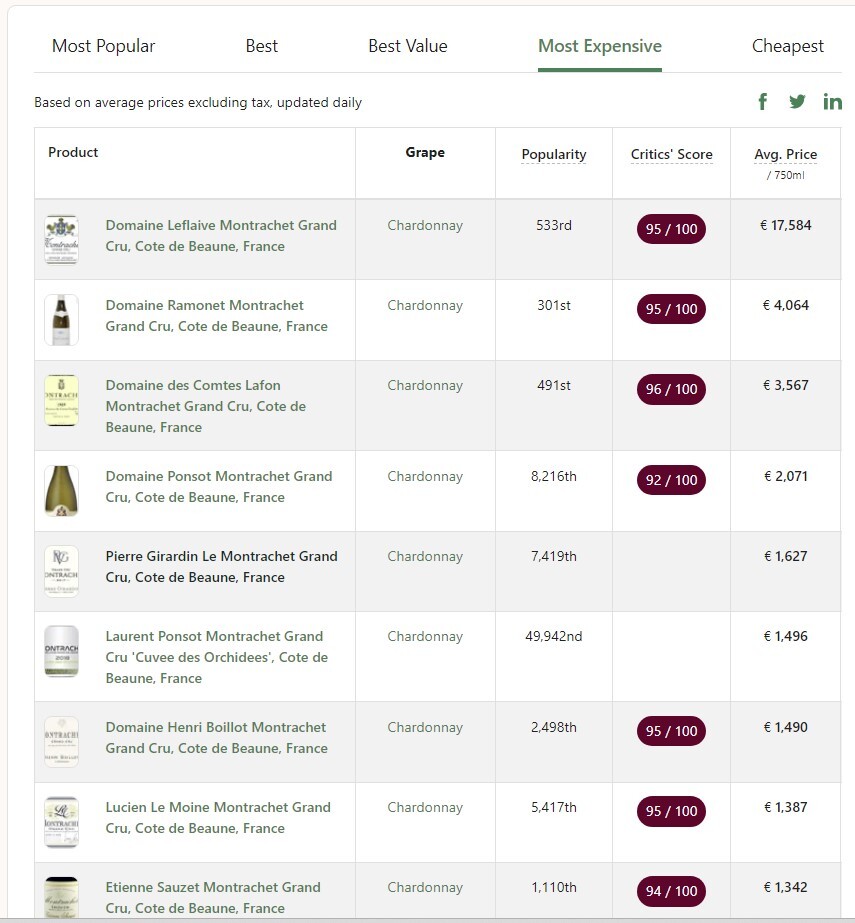This screenshot has width=855, height=923.
Task: Click the LinkedIn share icon
Action: pos(832,101)
